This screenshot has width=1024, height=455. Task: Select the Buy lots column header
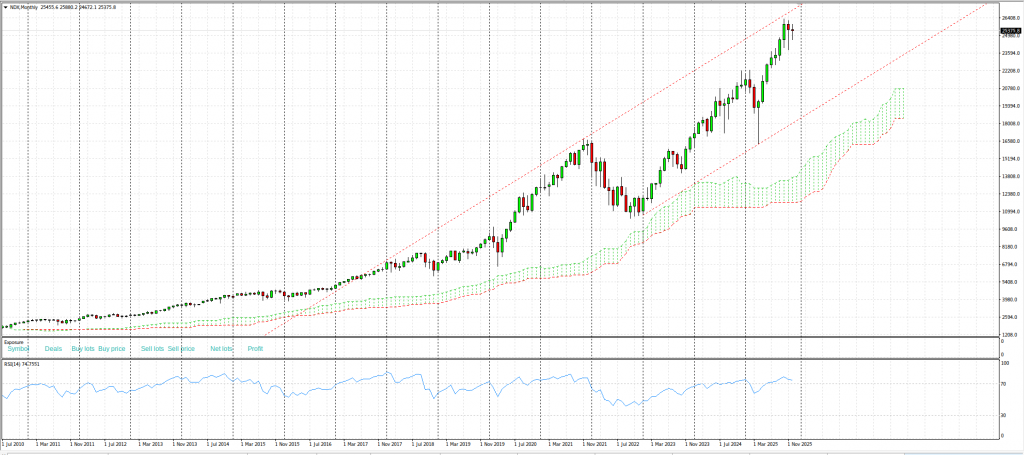82,349
